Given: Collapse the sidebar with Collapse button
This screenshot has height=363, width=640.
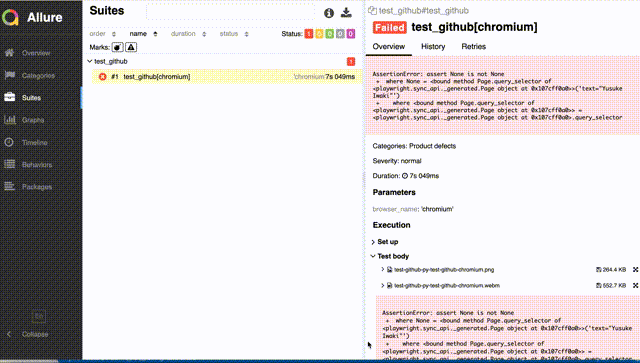Looking at the screenshot, I should click(35, 334).
